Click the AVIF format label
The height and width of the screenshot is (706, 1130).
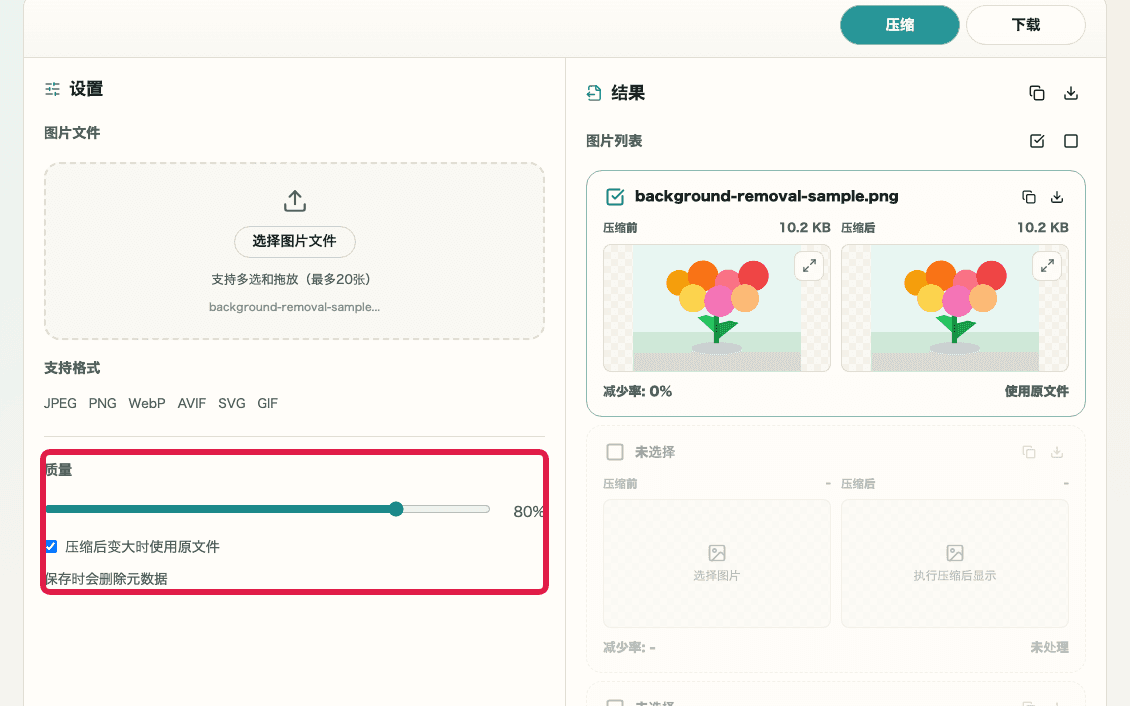coord(192,403)
